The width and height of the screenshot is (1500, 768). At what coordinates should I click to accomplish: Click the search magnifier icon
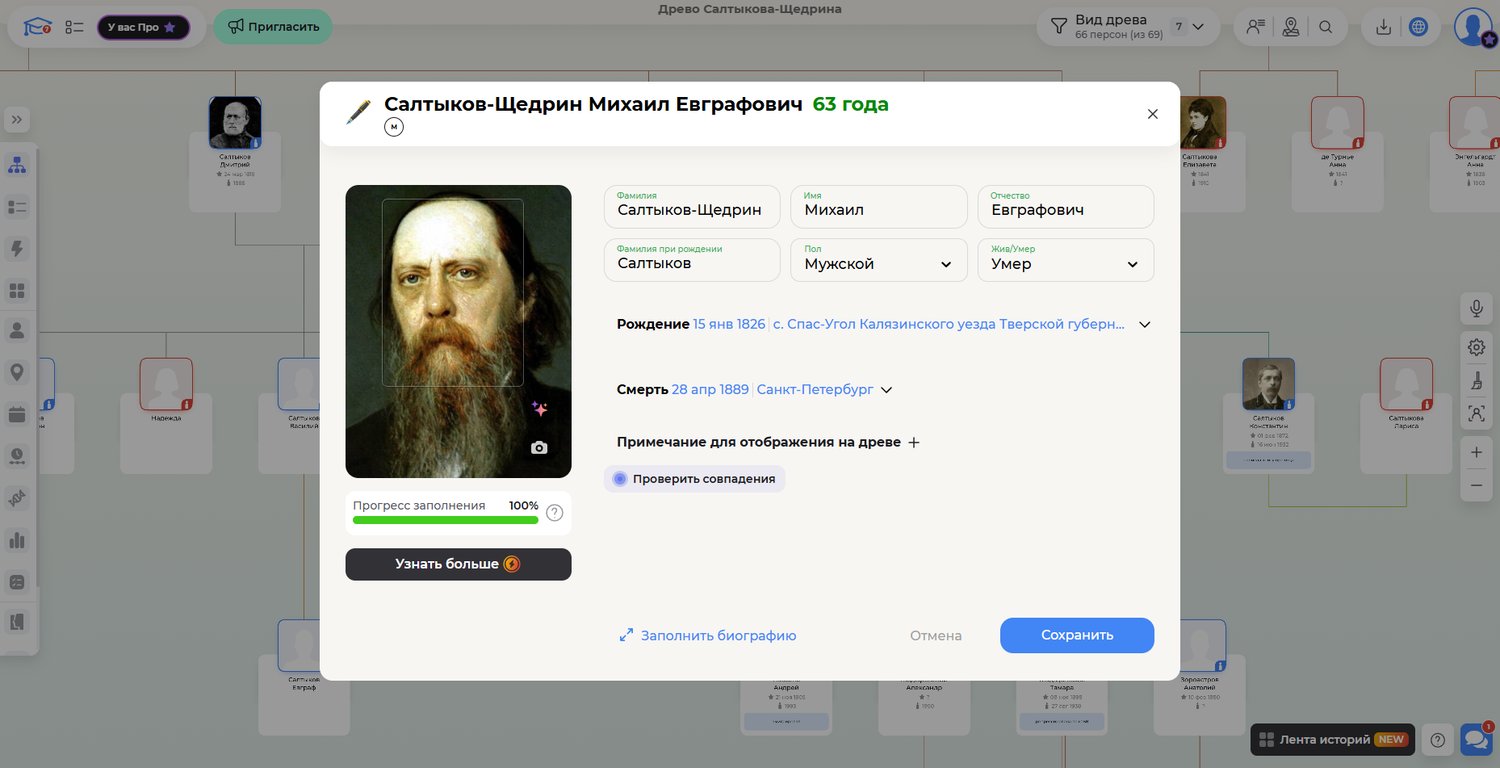tap(1325, 27)
